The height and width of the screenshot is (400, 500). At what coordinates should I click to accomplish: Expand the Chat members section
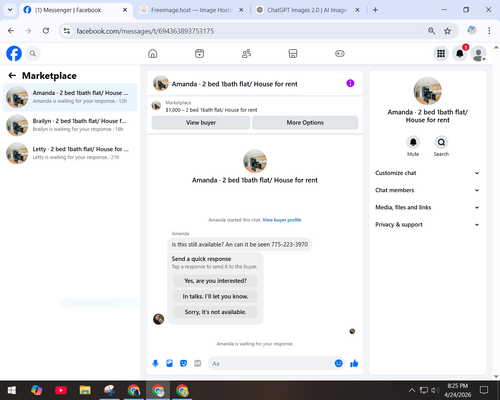click(427, 190)
